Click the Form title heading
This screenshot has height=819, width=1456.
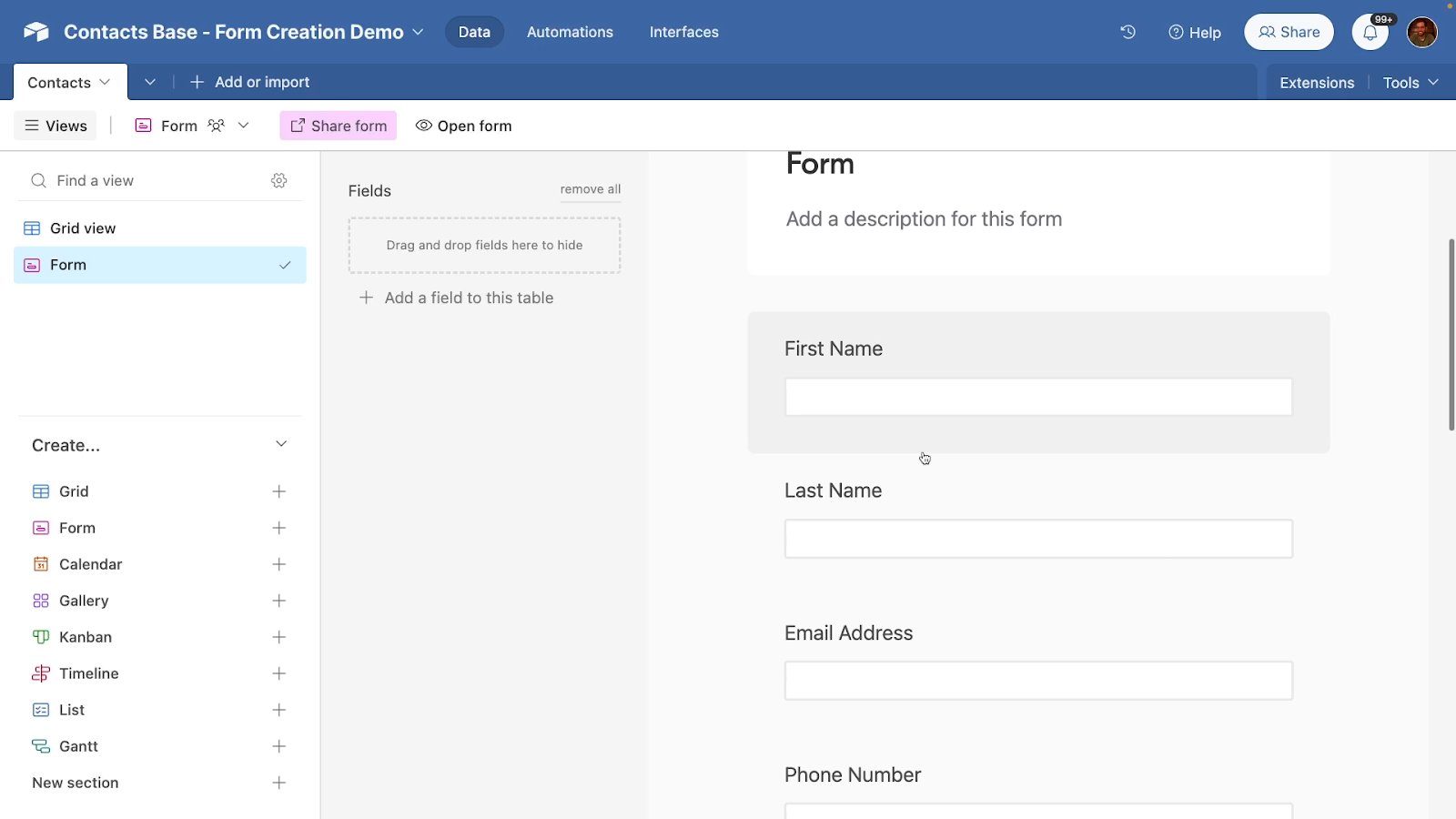pyautogui.click(x=820, y=164)
